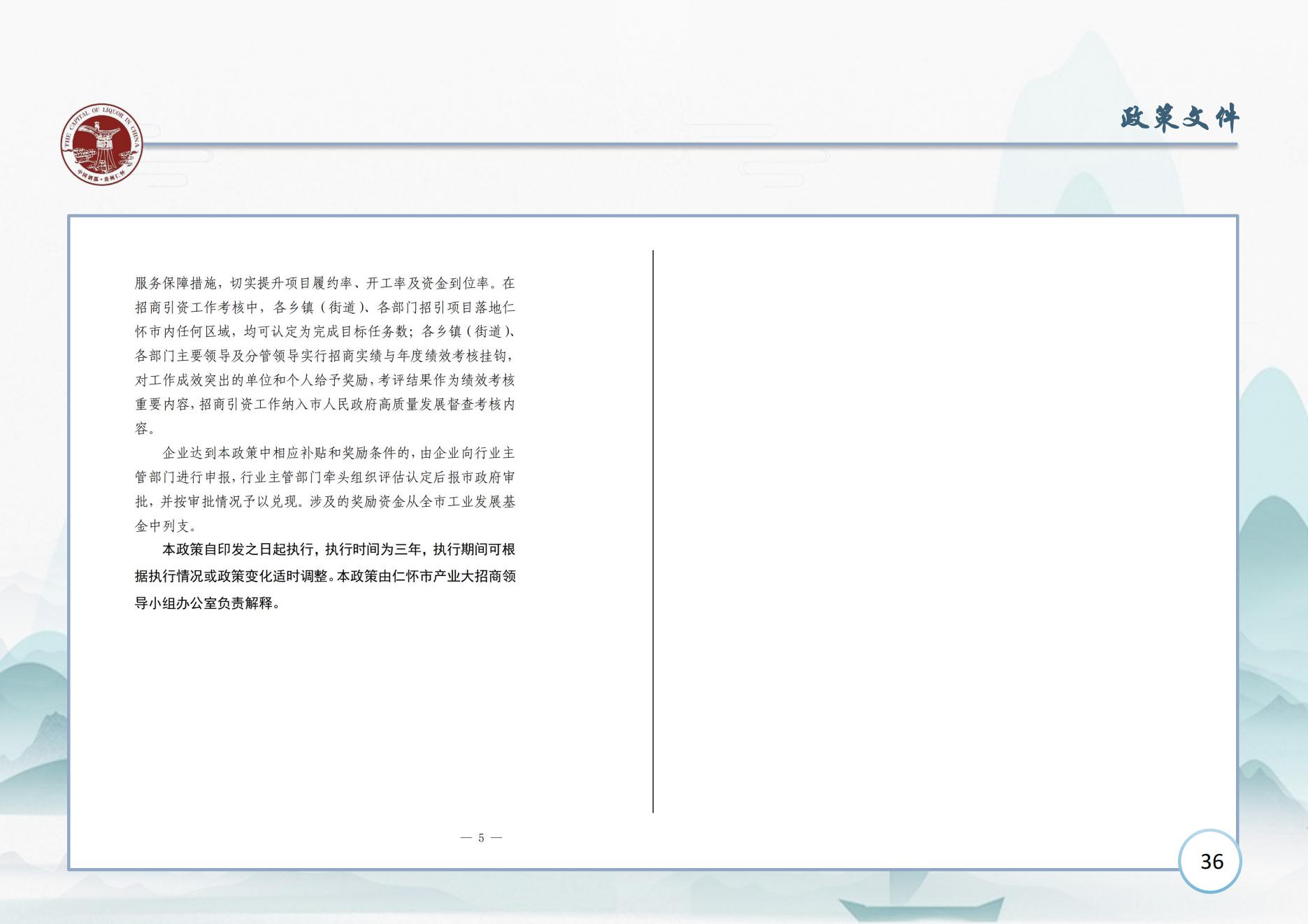Click the line starting with "招商引资工作考核中"
The image size is (1308, 924).
[x=324, y=308]
